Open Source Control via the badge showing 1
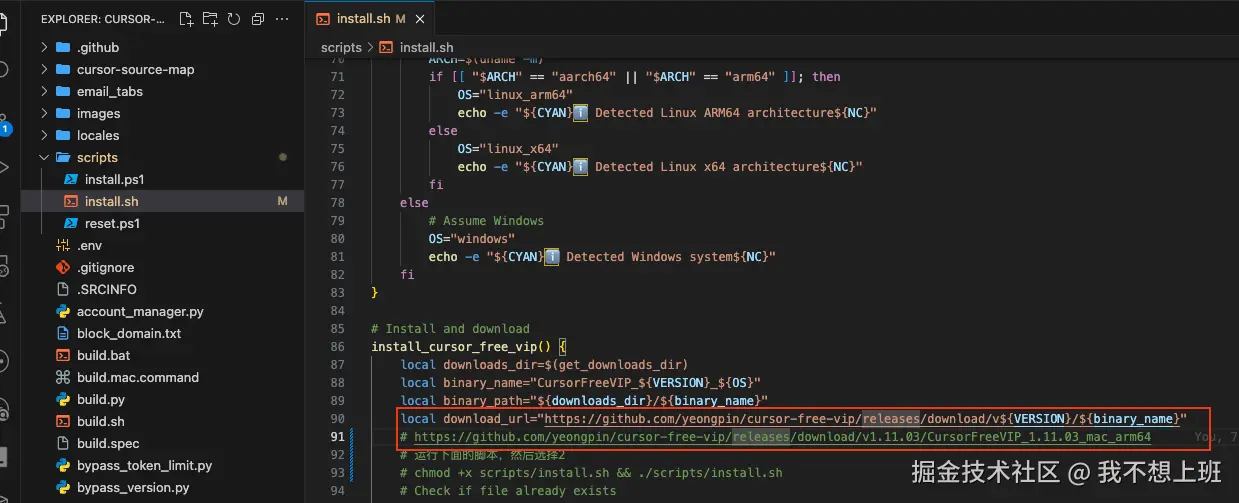This screenshot has width=1239, height=503. 5,127
